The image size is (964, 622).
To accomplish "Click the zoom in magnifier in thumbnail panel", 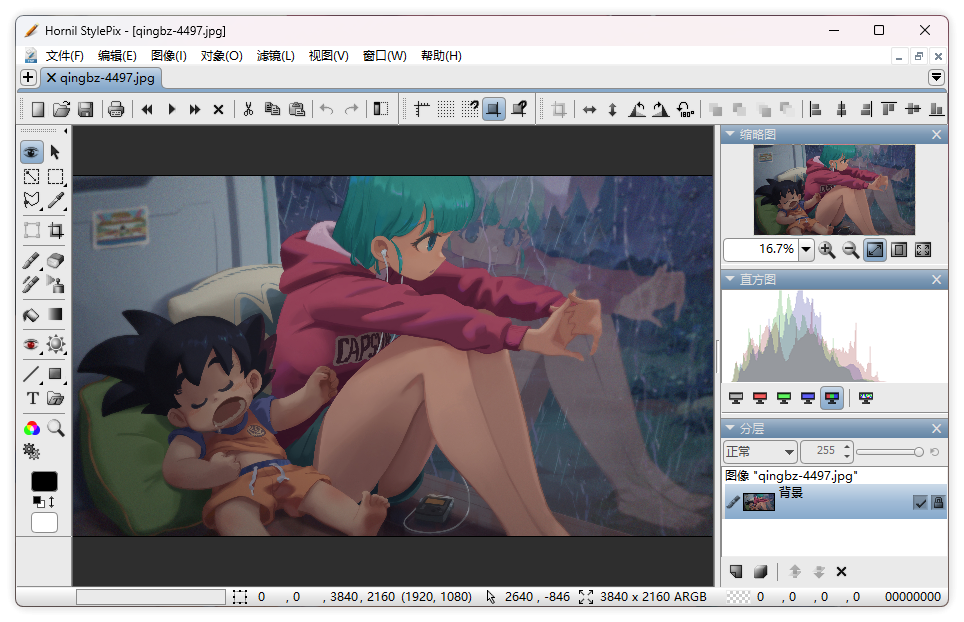I will (827, 249).
